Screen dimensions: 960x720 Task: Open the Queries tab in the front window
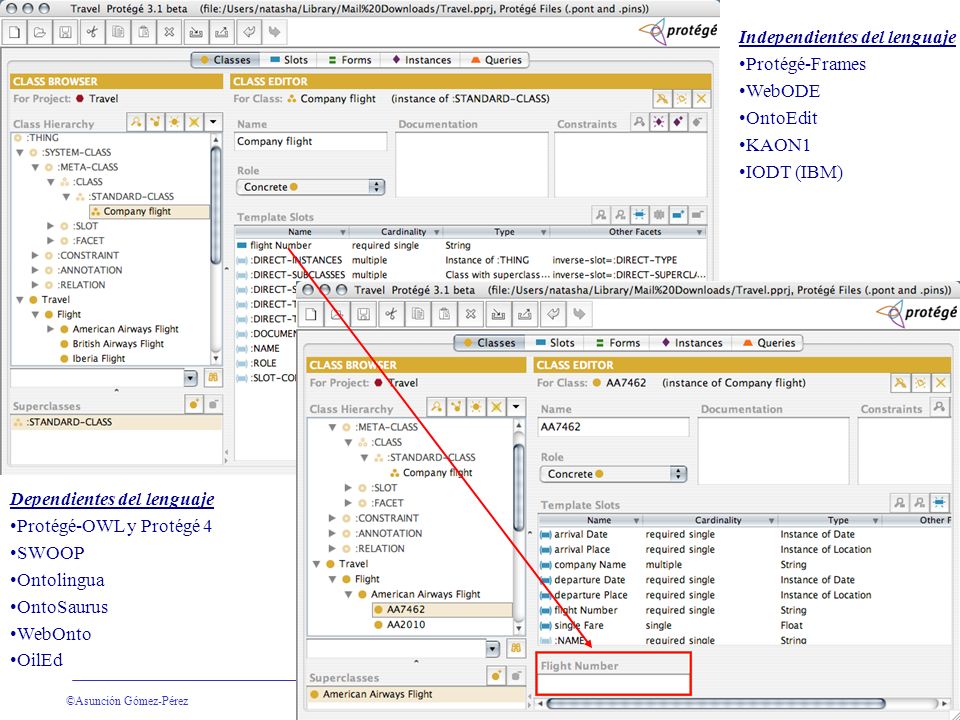770,343
